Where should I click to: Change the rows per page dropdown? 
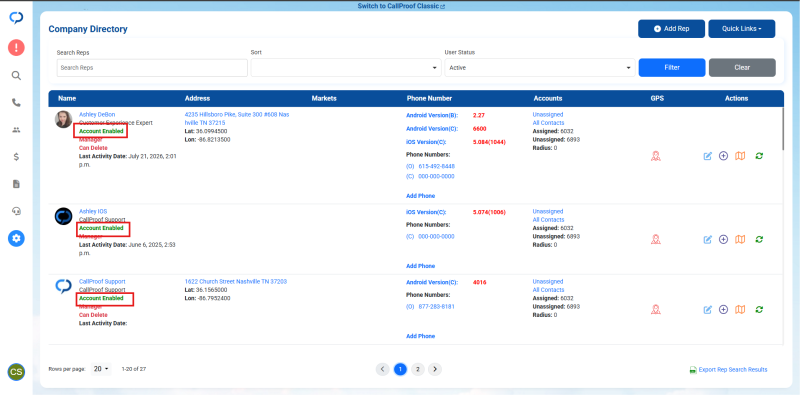coord(101,368)
